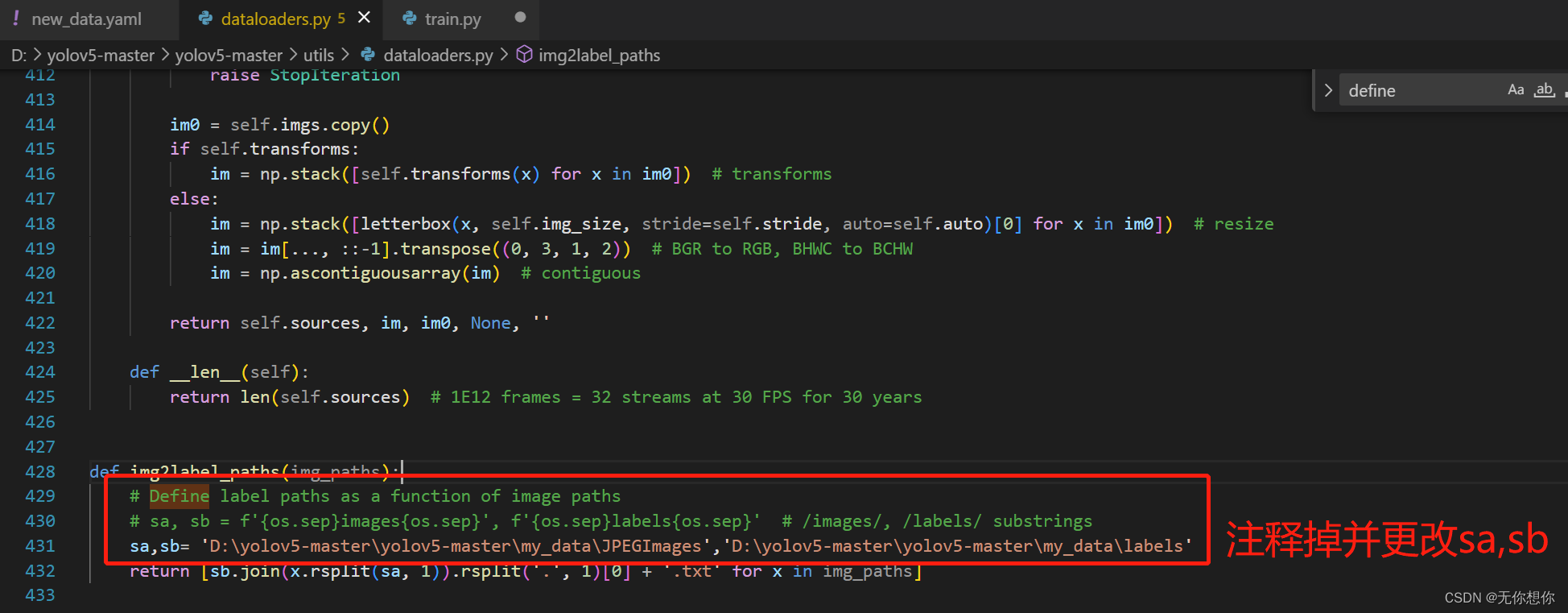
Task: Click the 'None' value on line 422
Action: click(x=491, y=323)
